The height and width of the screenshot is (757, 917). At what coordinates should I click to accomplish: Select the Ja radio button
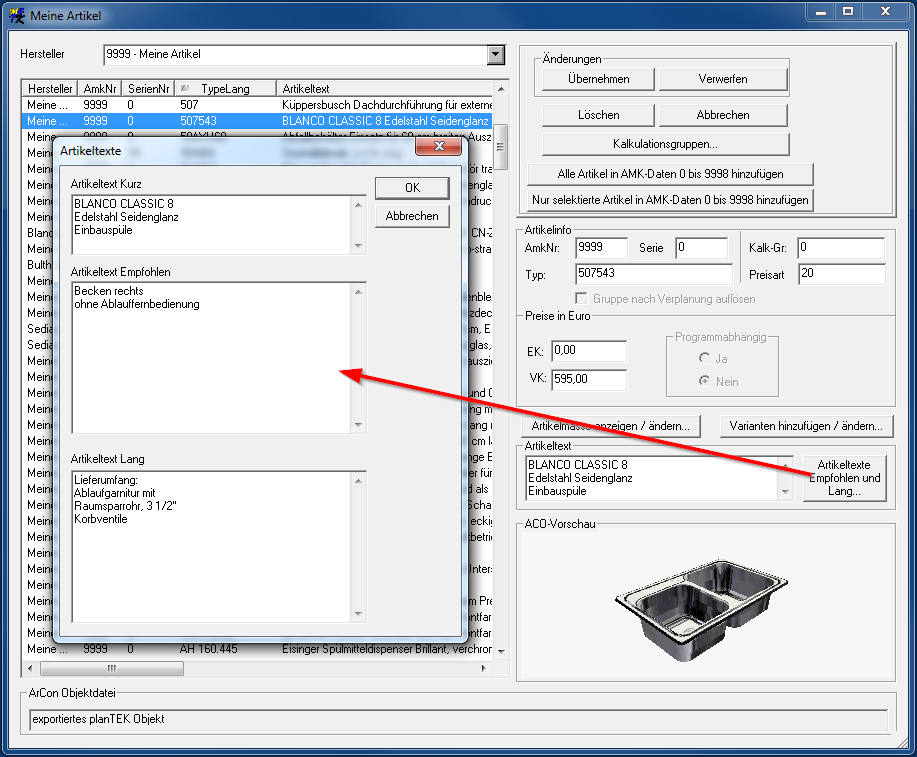coord(705,358)
